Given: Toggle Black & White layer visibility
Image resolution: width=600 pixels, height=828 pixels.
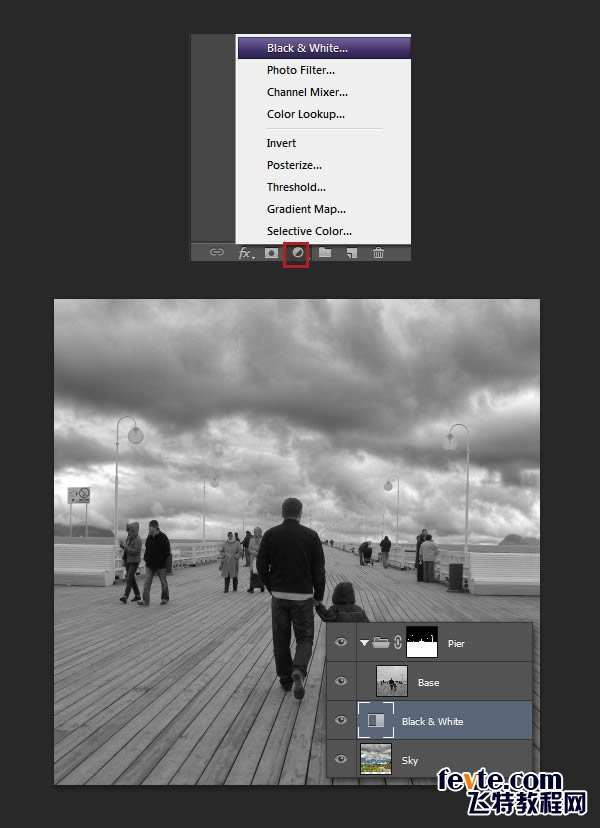Looking at the screenshot, I should click(x=341, y=720).
